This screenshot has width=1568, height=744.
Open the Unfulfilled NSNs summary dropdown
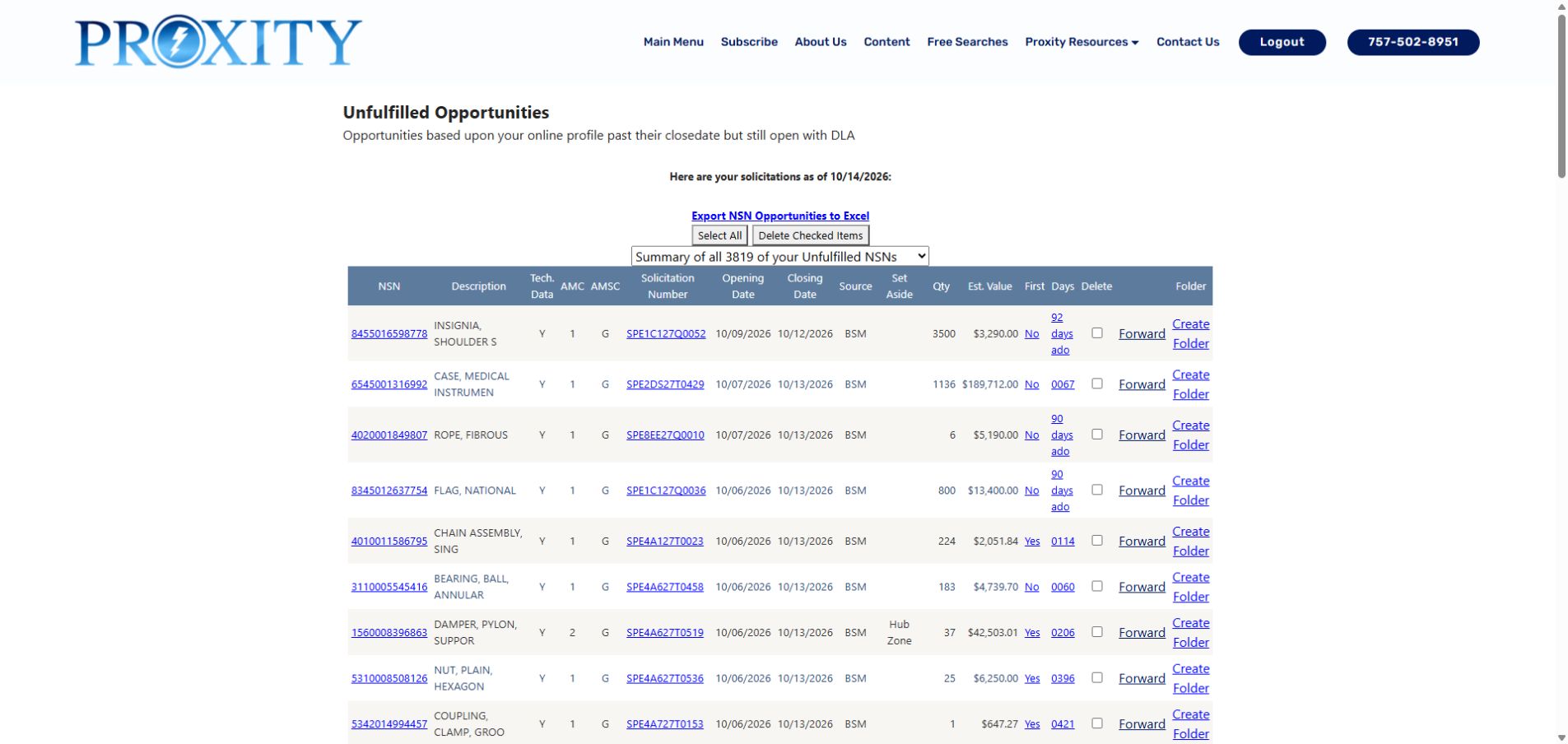point(780,257)
